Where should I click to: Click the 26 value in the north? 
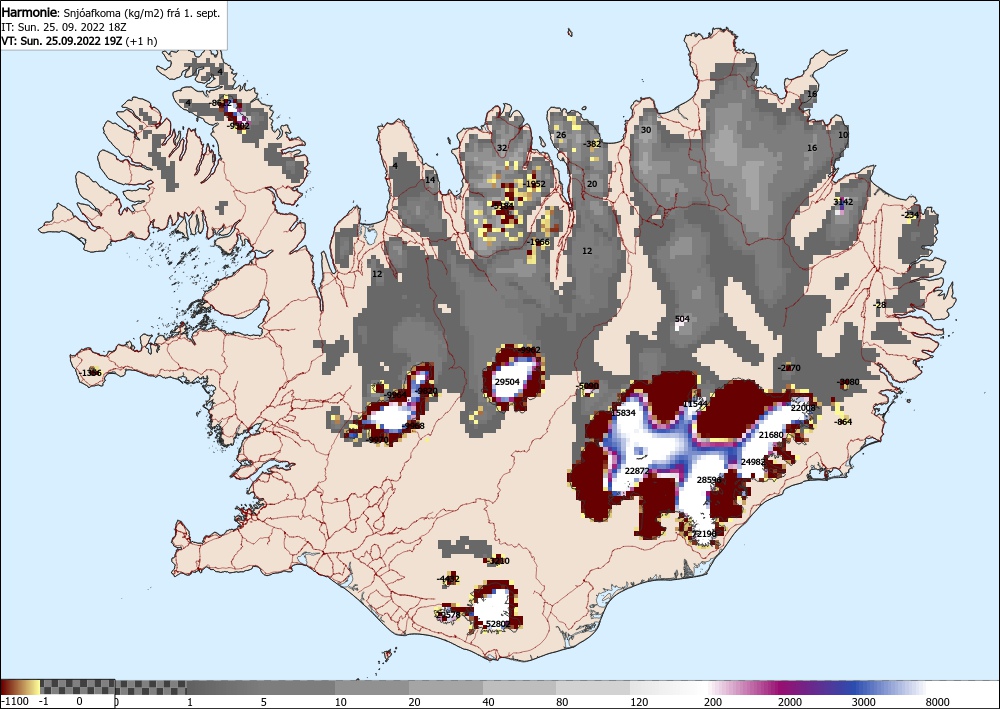[561, 135]
